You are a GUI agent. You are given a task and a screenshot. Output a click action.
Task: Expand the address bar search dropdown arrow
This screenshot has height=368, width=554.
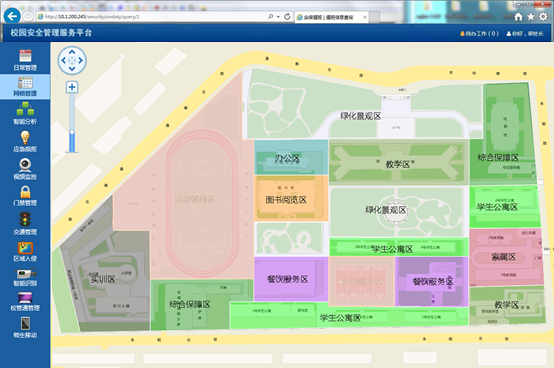tap(279, 17)
